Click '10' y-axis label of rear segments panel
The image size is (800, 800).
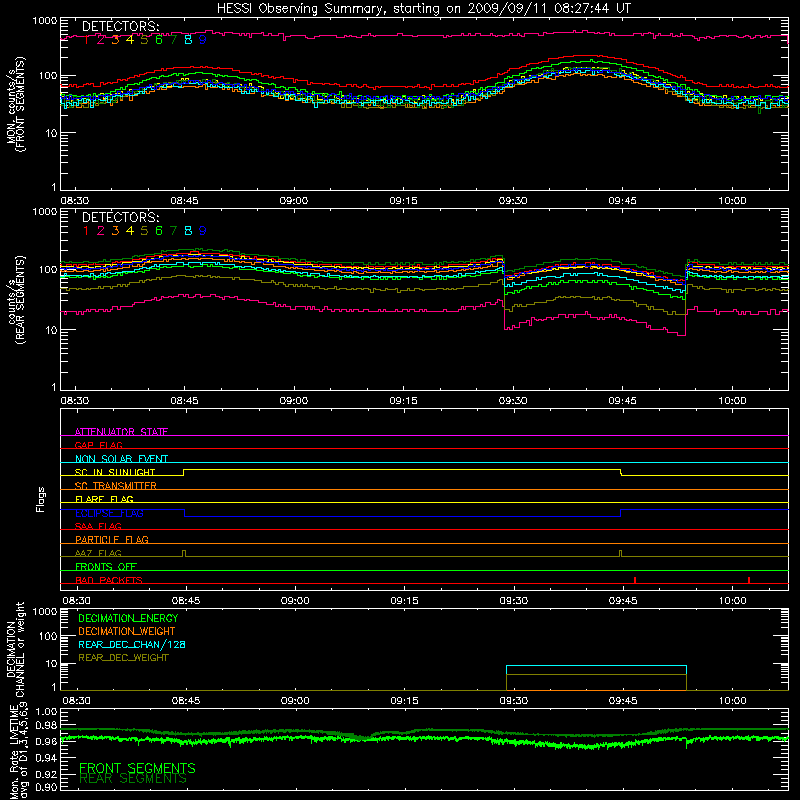tap(51, 330)
